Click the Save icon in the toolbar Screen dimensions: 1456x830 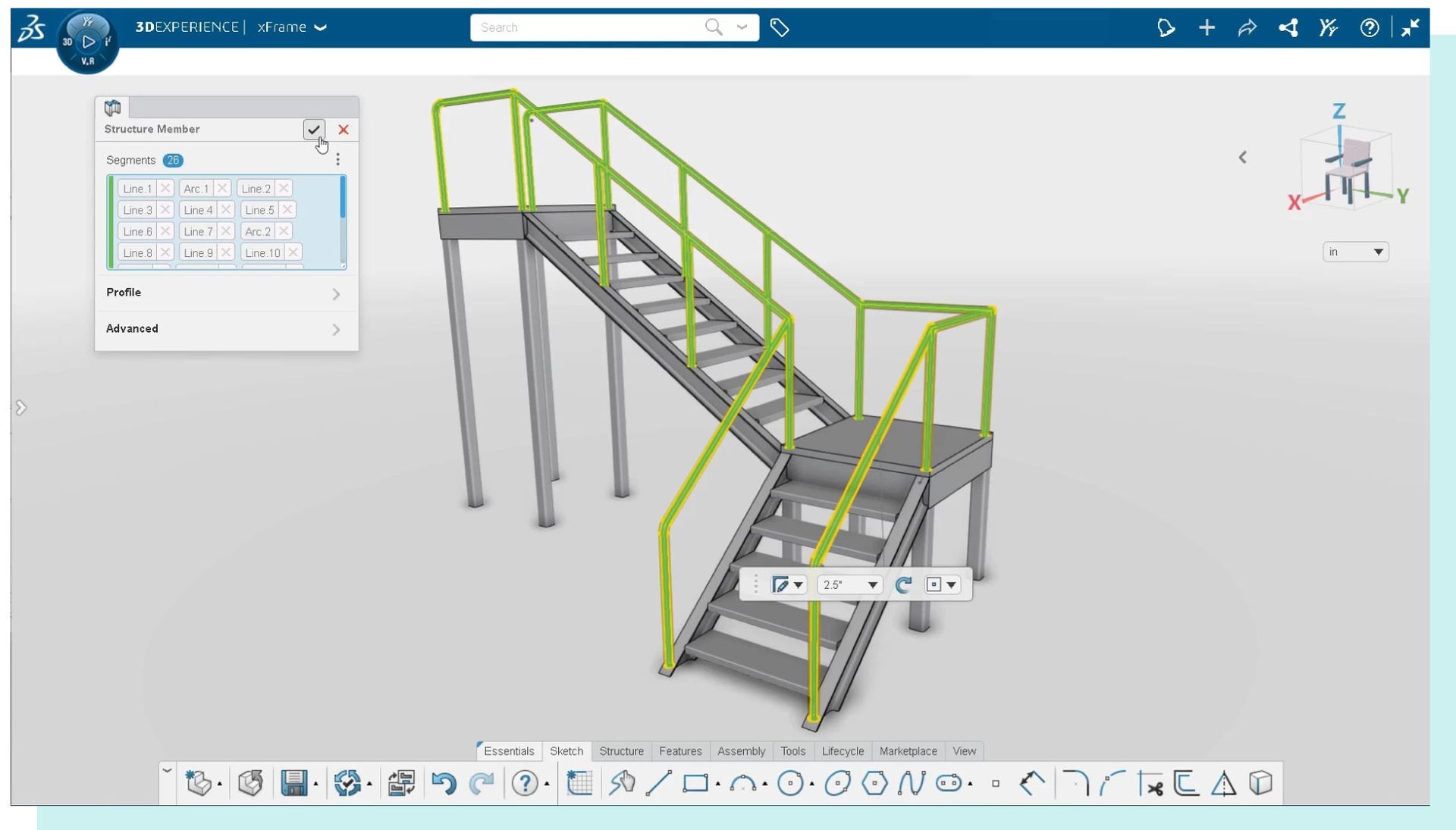click(x=294, y=784)
